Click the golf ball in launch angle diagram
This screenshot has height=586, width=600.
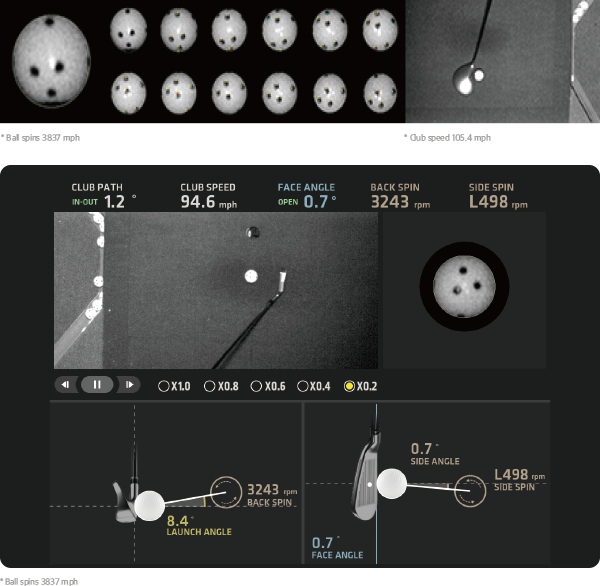149,506
